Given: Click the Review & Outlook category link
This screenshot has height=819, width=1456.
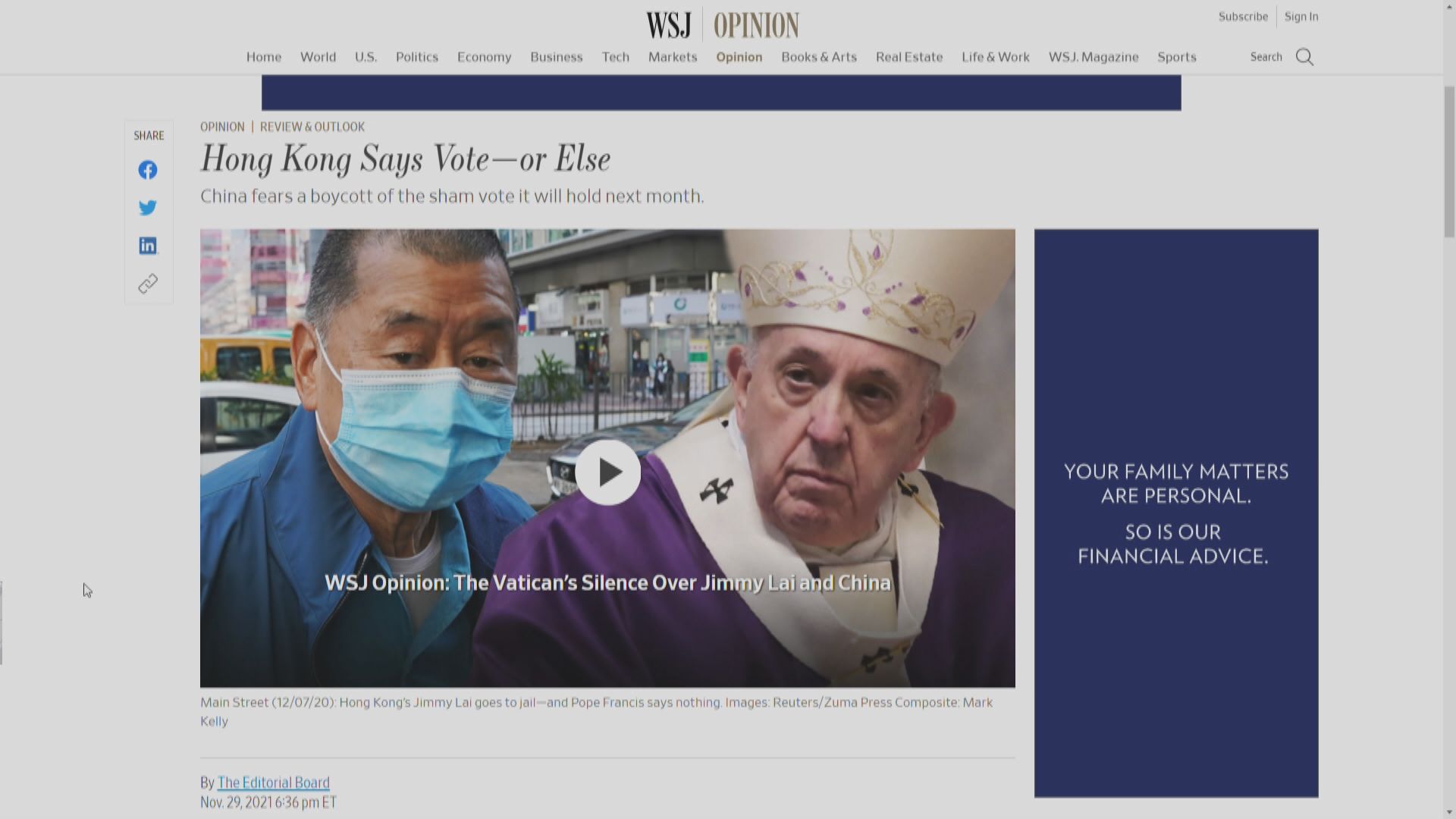Looking at the screenshot, I should click(312, 127).
